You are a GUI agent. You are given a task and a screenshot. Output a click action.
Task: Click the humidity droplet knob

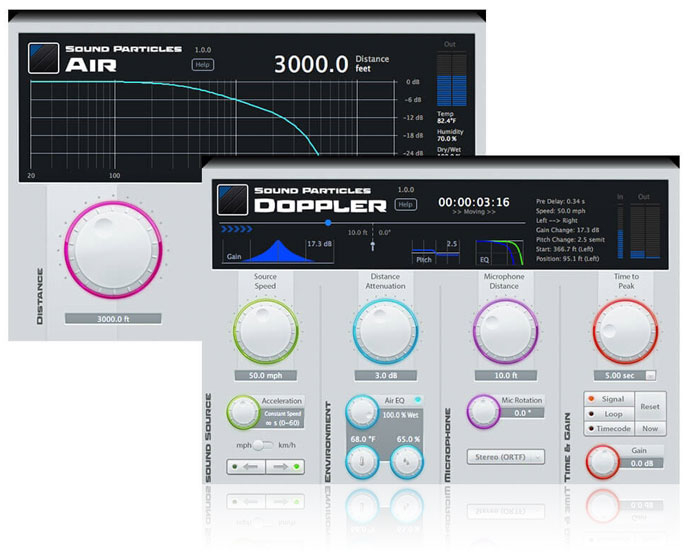407,458
